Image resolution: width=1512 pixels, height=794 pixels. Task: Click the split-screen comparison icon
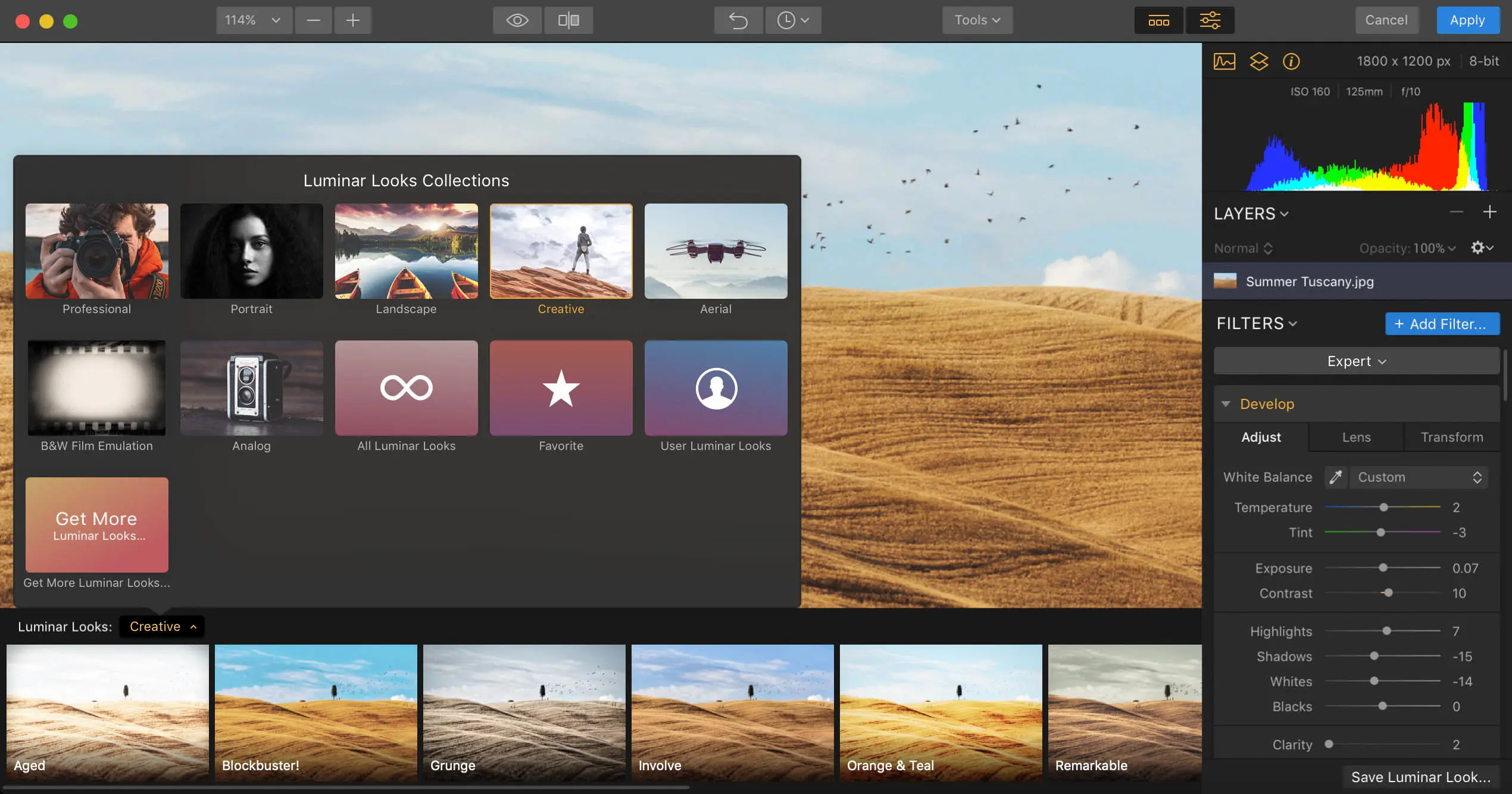(x=568, y=20)
